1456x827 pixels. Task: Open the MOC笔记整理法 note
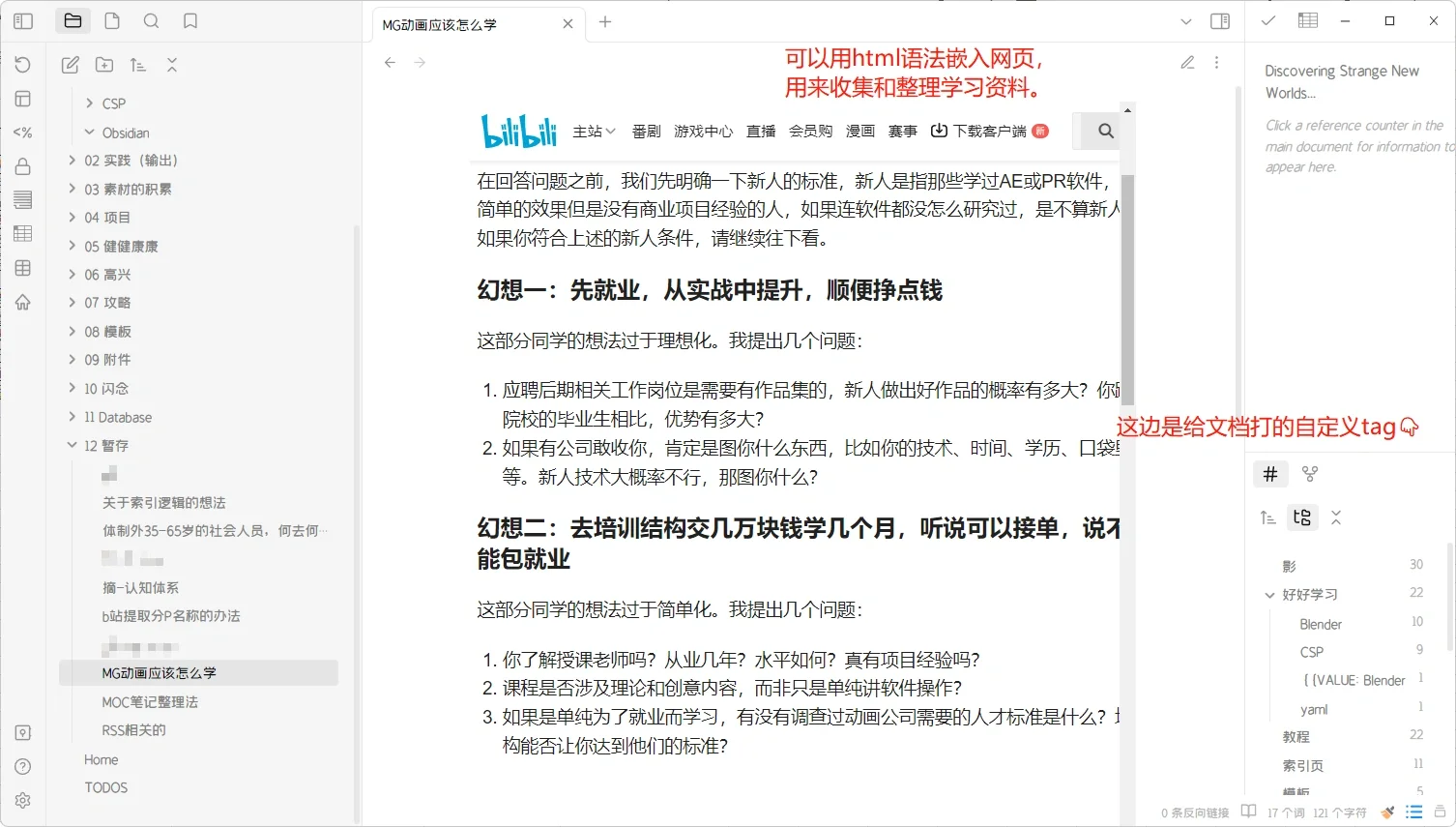[150, 701]
